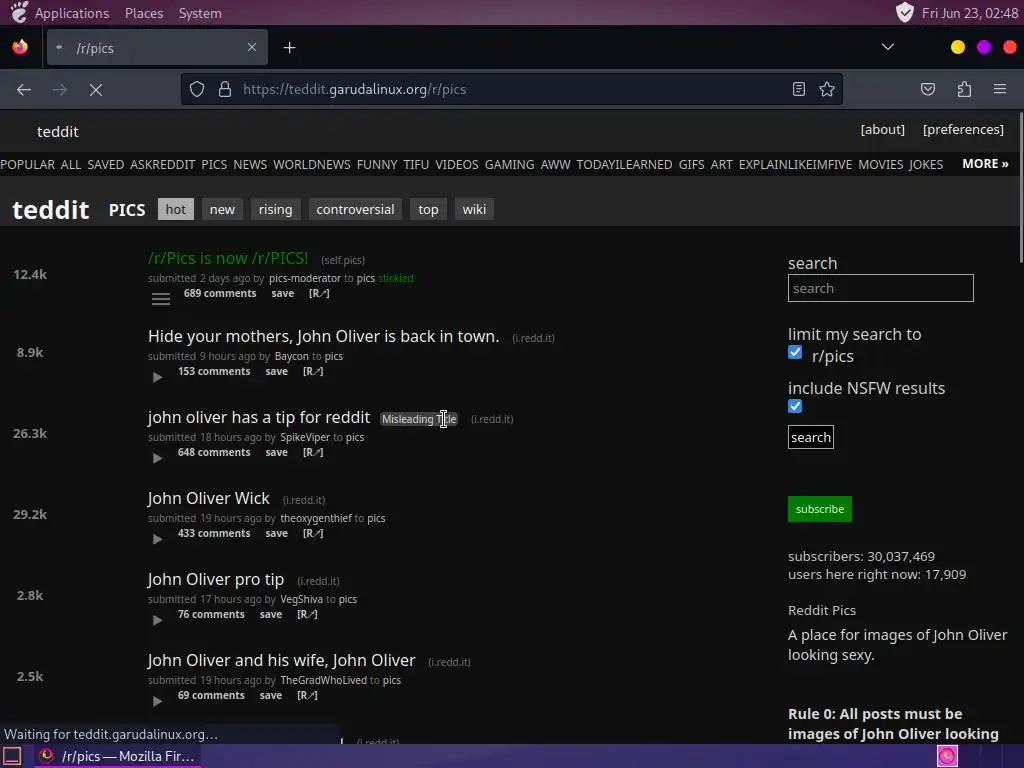Click show desktop icon in bottom panel

coord(12,756)
